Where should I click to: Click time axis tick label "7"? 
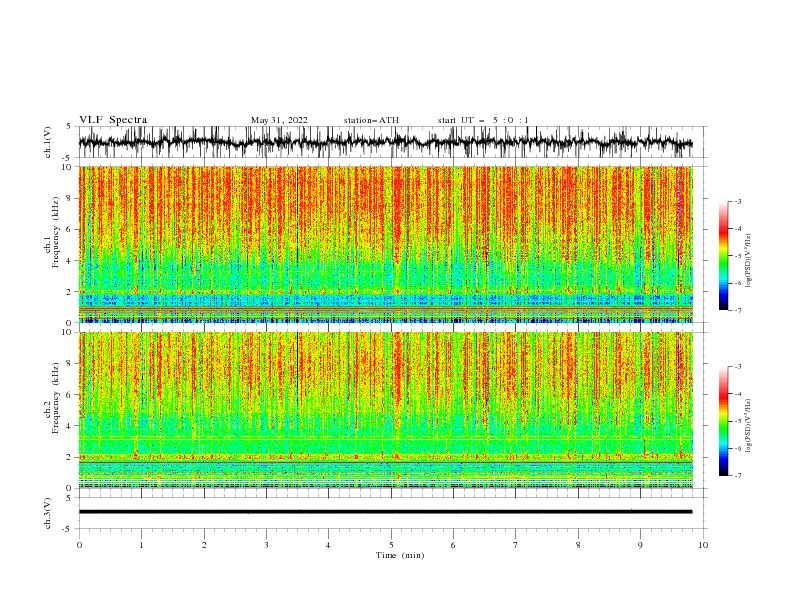pyautogui.click(x=516, y=545)
